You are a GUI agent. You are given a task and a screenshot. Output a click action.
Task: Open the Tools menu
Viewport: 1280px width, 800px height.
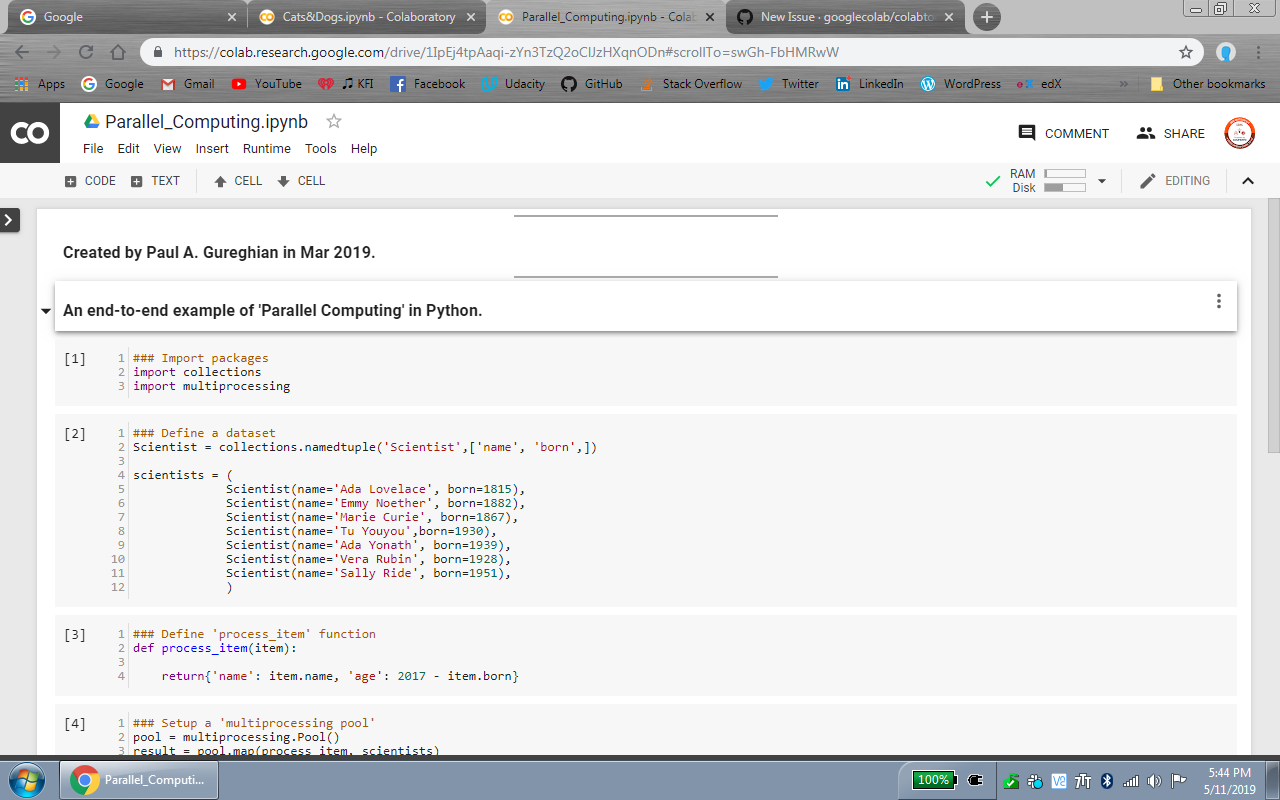(x=321, y=148)
